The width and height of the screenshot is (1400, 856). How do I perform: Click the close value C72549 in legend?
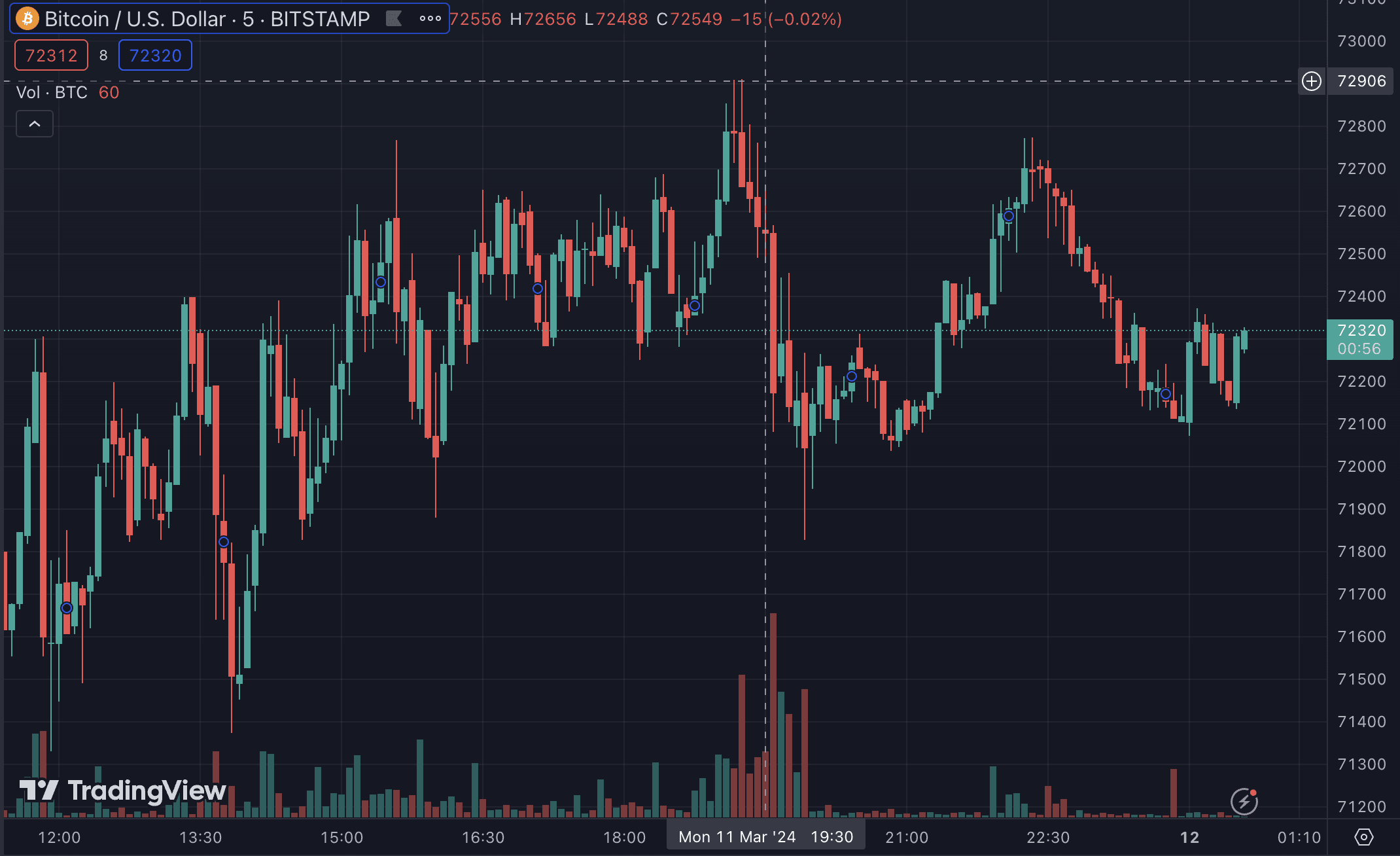tap(690, 19)
